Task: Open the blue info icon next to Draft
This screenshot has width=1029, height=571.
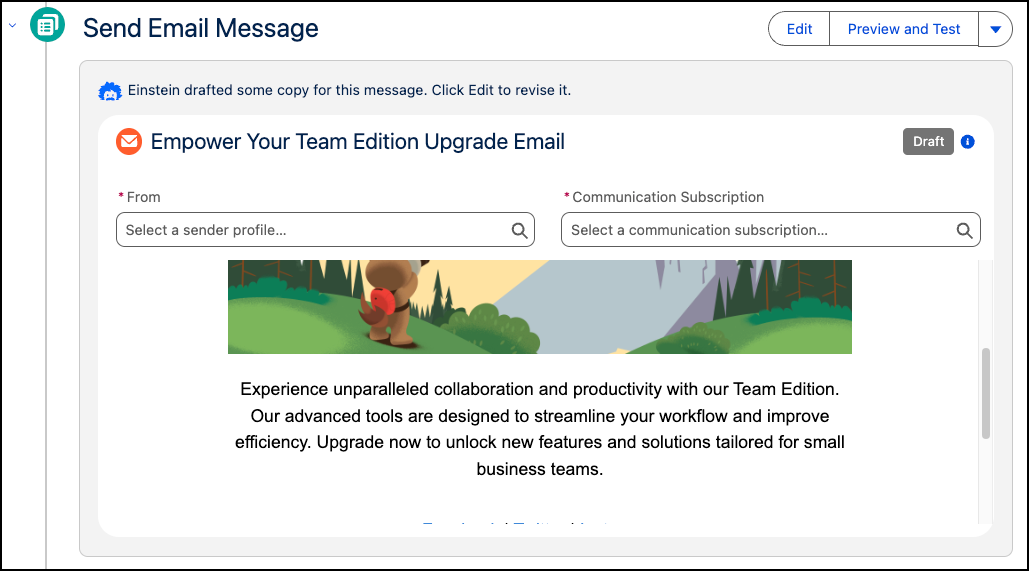Action: tap(967, 142)
